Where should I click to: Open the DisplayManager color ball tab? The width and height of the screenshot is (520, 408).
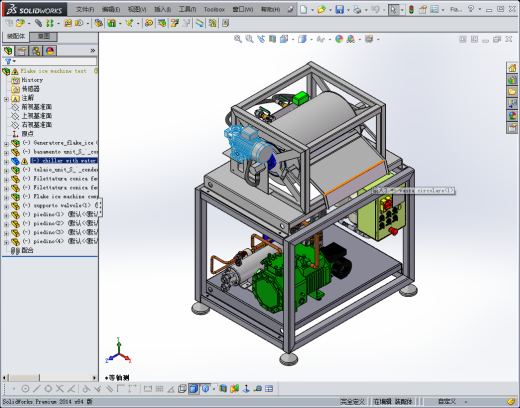[x=50, y=51]
